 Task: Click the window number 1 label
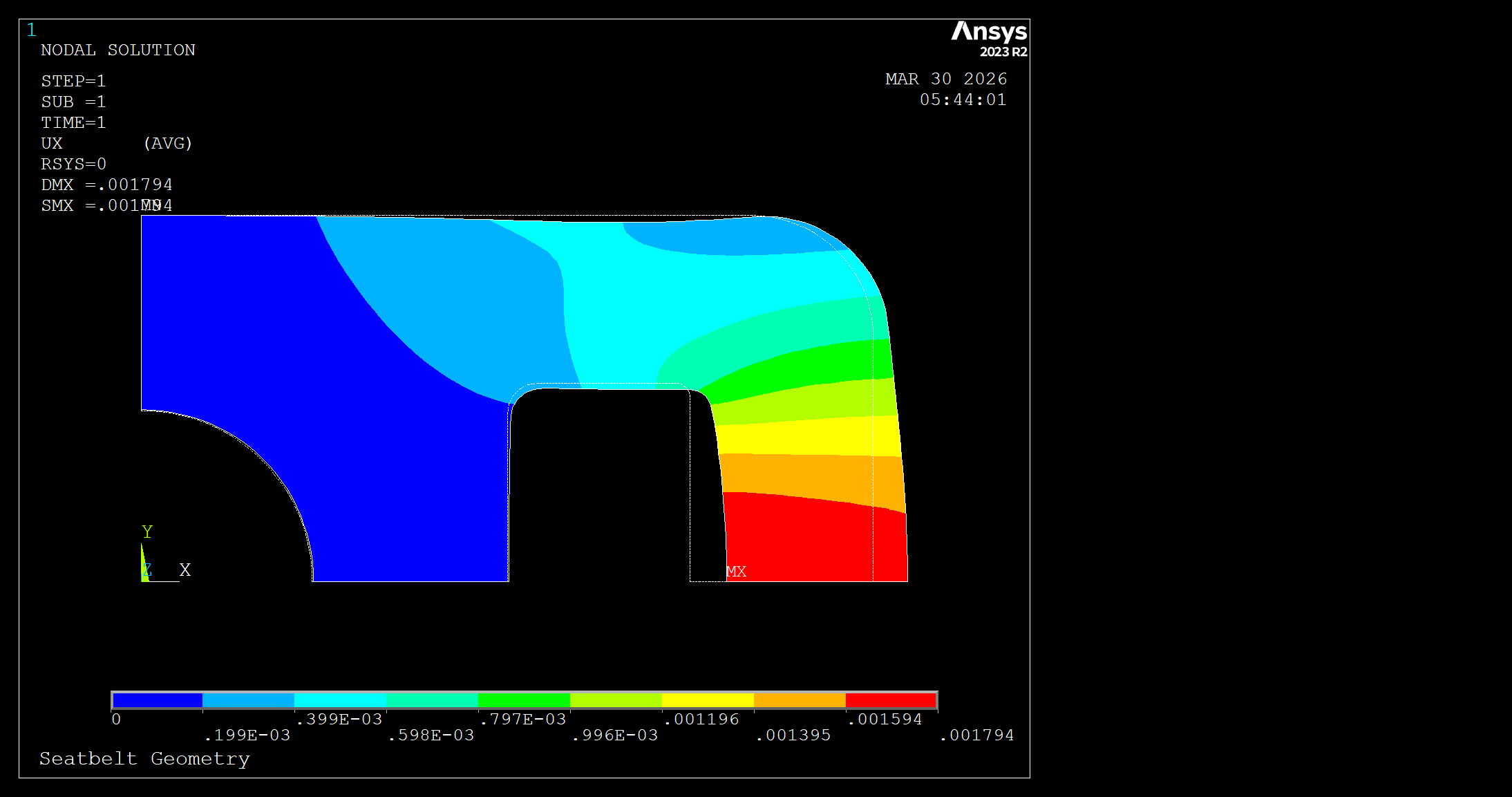[x=31, y=30]
